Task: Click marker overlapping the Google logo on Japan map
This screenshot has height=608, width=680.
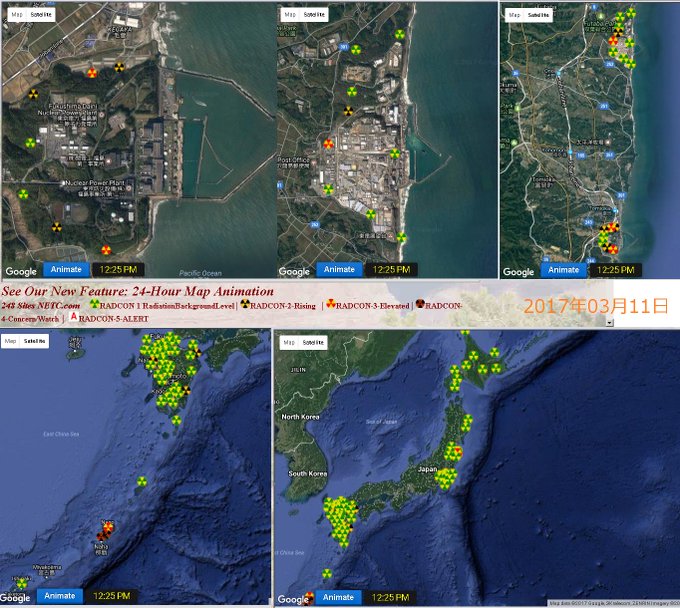Action: tap(309, 598)
